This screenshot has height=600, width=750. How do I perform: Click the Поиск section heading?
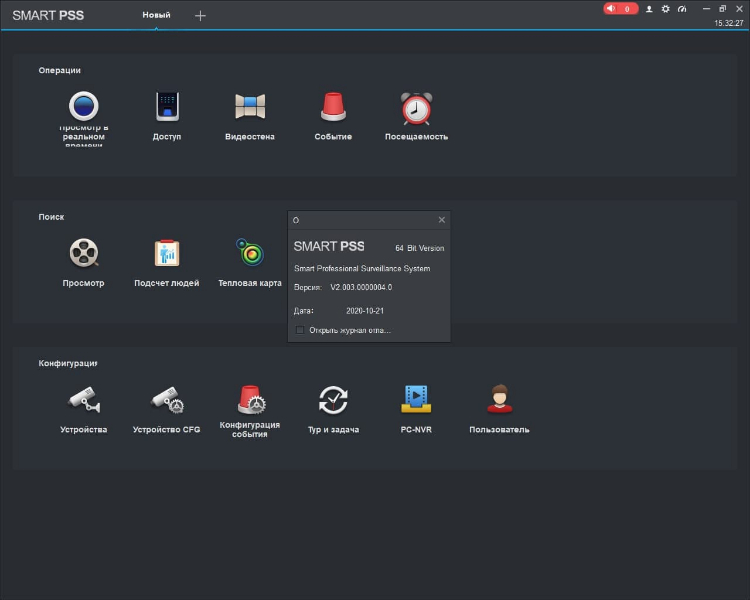51,217
